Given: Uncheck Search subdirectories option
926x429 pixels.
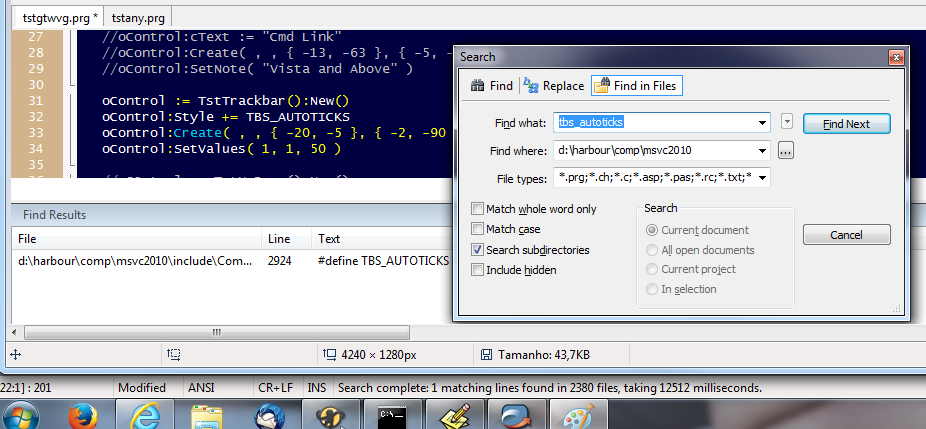Looking at the screenshot, I should tap(477, 249).
